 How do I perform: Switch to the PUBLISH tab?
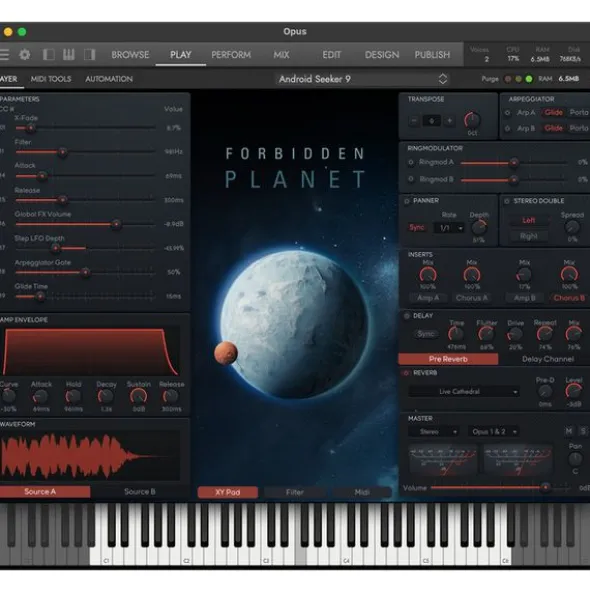(x=432, y=55)
